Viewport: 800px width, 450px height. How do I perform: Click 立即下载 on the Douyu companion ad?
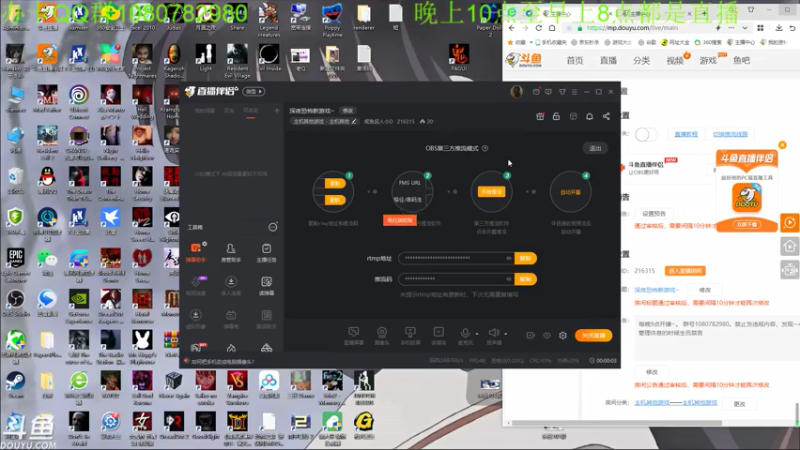point(747,224)
